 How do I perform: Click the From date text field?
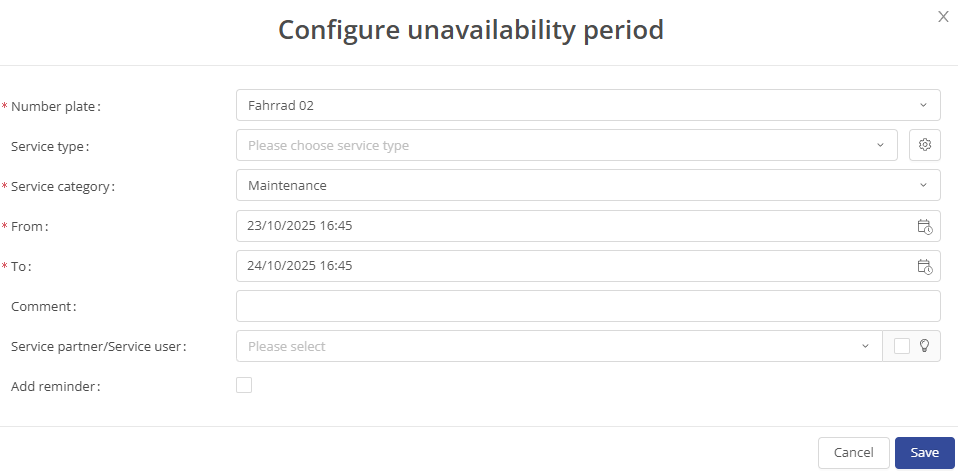click(x=570, y=226)
